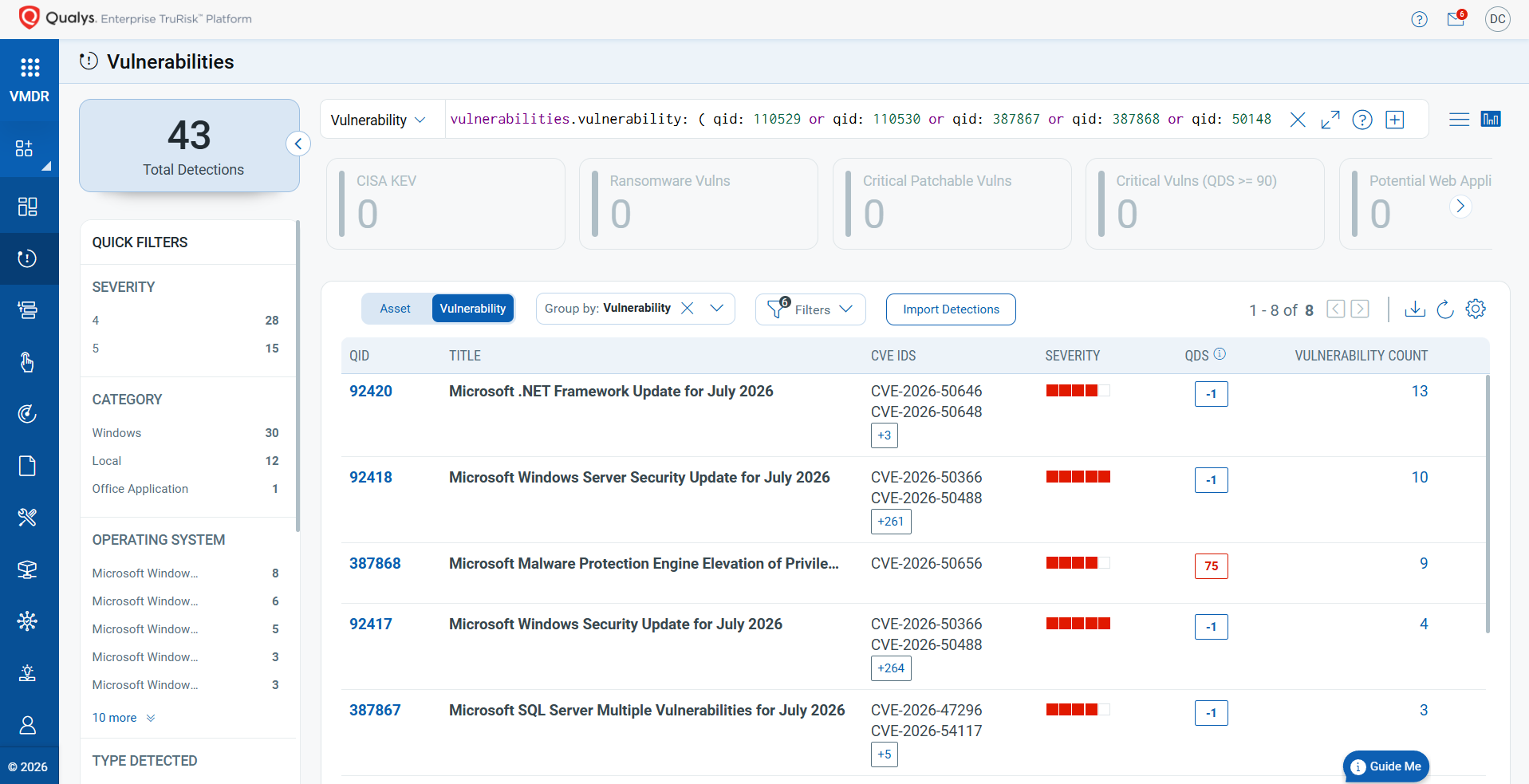This screenshot has width=1529, height=784.
Task: Click the QDS 75 score badge
Action: (1211, 565)
